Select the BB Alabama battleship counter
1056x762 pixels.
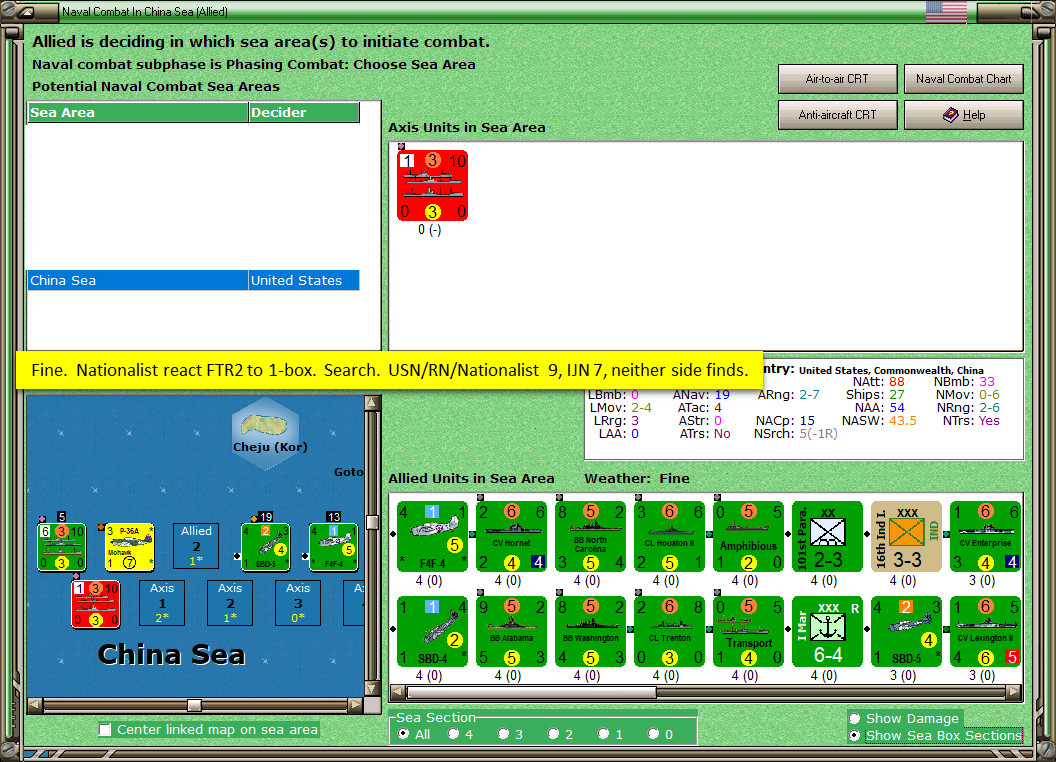coord(511,631)
